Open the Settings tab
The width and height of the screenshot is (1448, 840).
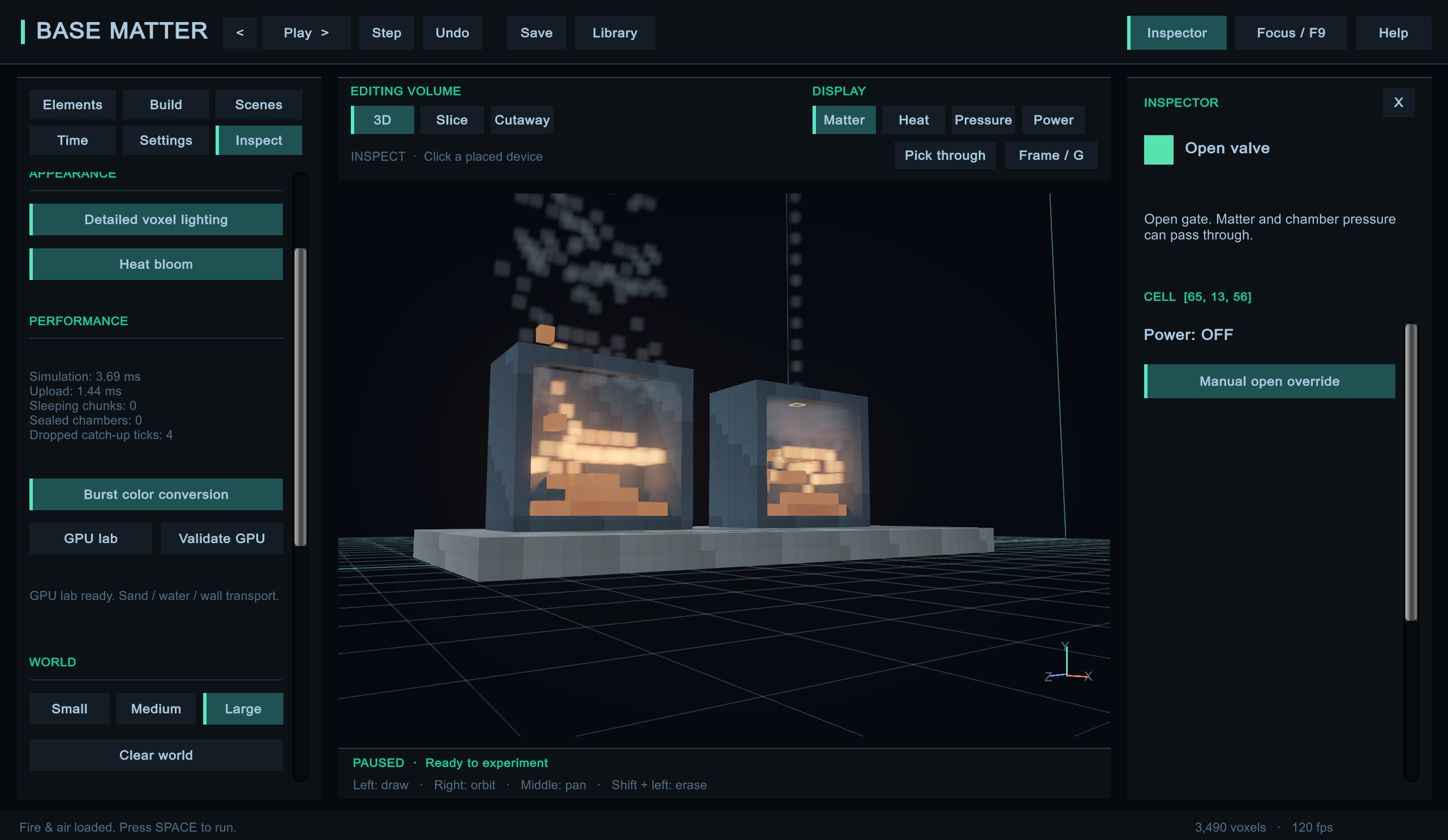(166, 140)
